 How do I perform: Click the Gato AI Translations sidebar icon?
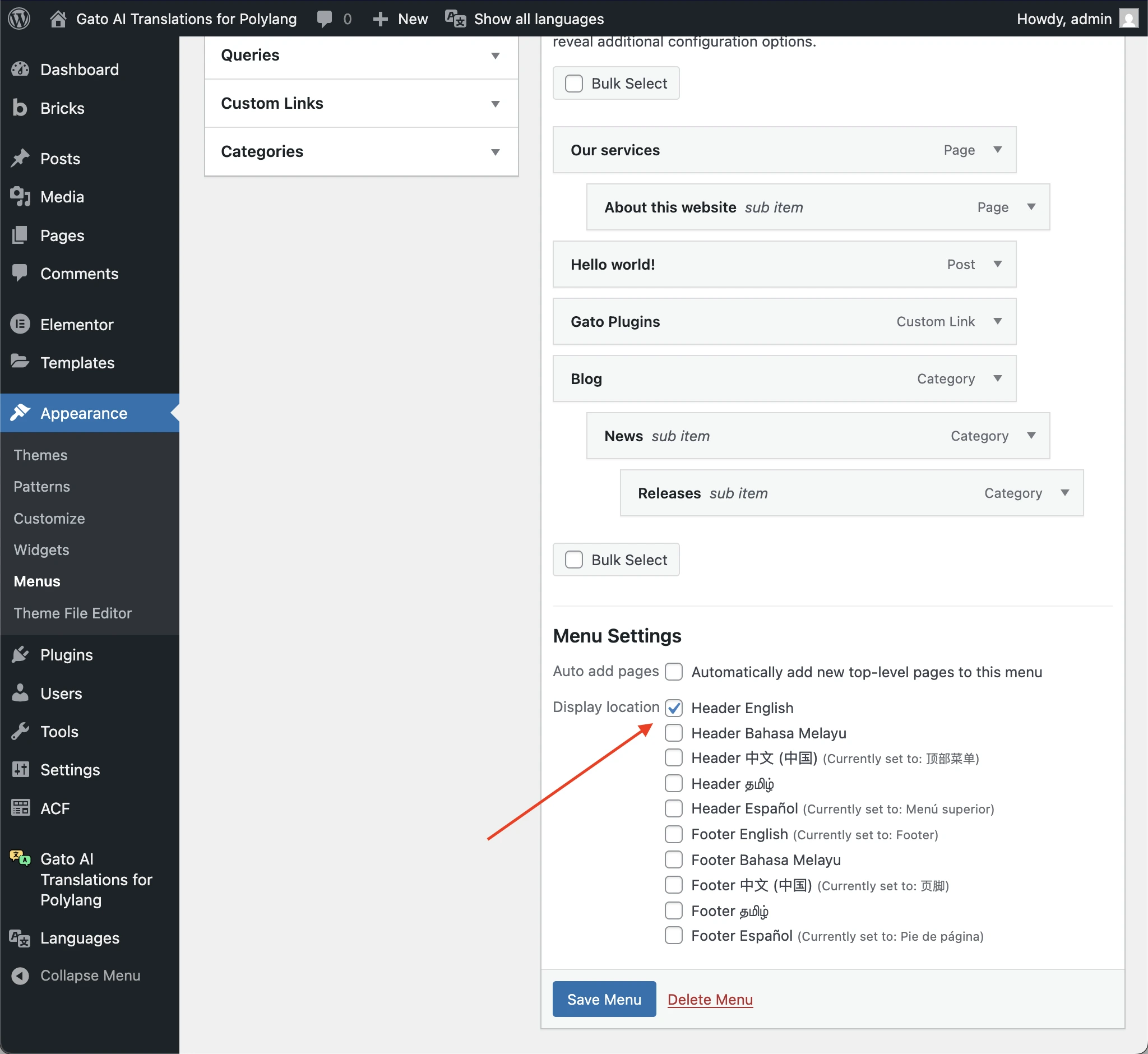20,858
